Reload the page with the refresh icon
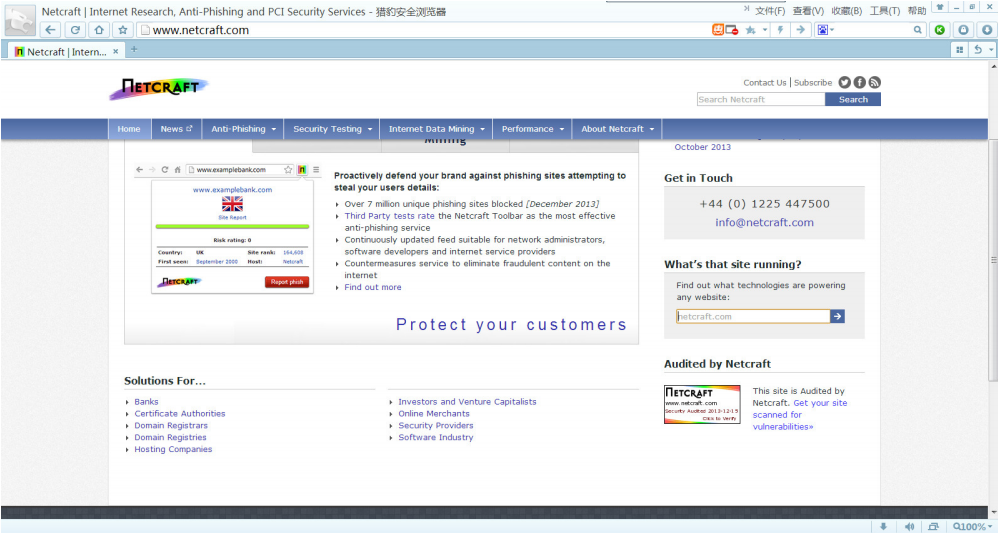 pos(74,30)
